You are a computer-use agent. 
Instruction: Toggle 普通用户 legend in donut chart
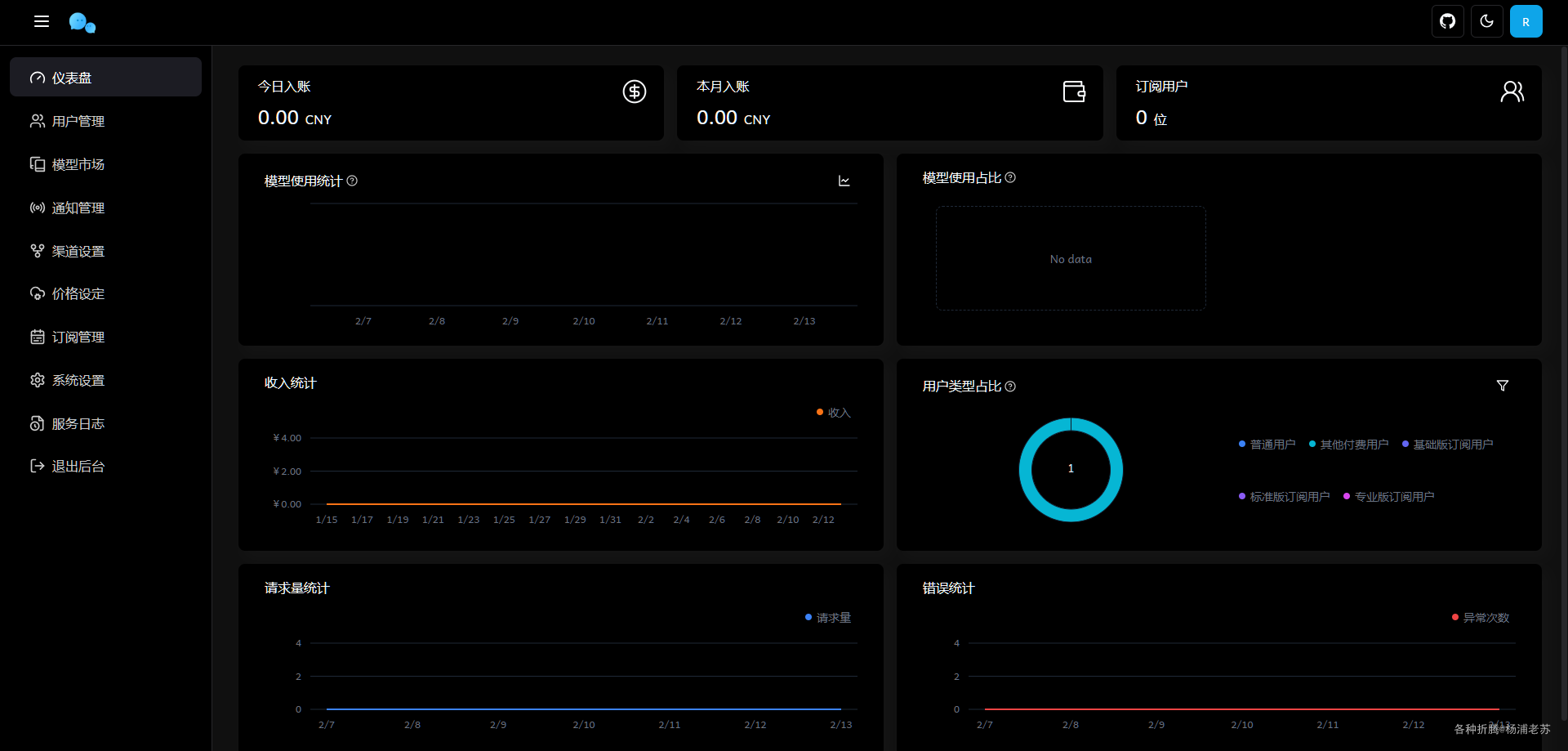[x=1267, y=445]
